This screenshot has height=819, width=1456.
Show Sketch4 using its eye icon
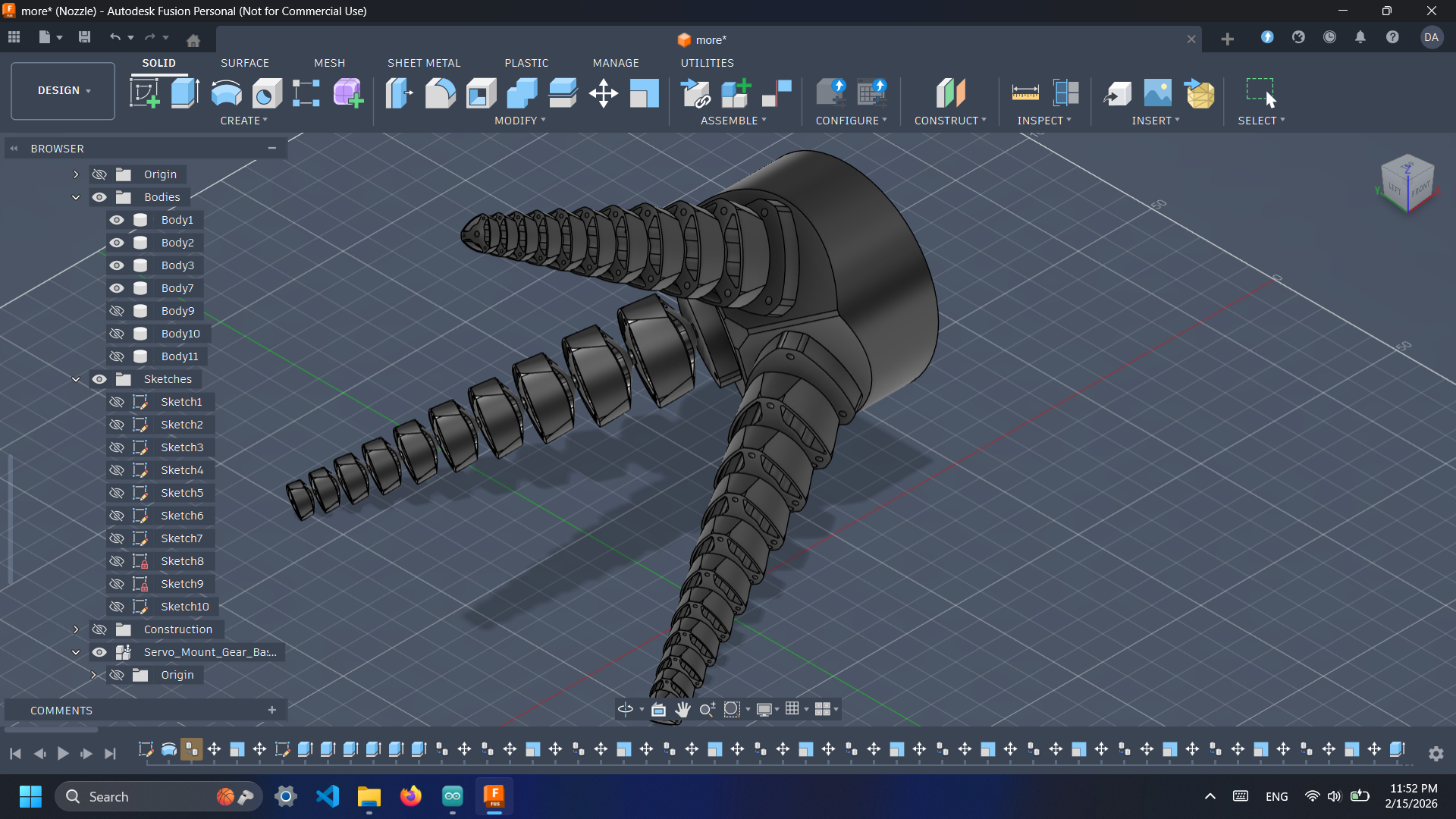tap(117, 470)
